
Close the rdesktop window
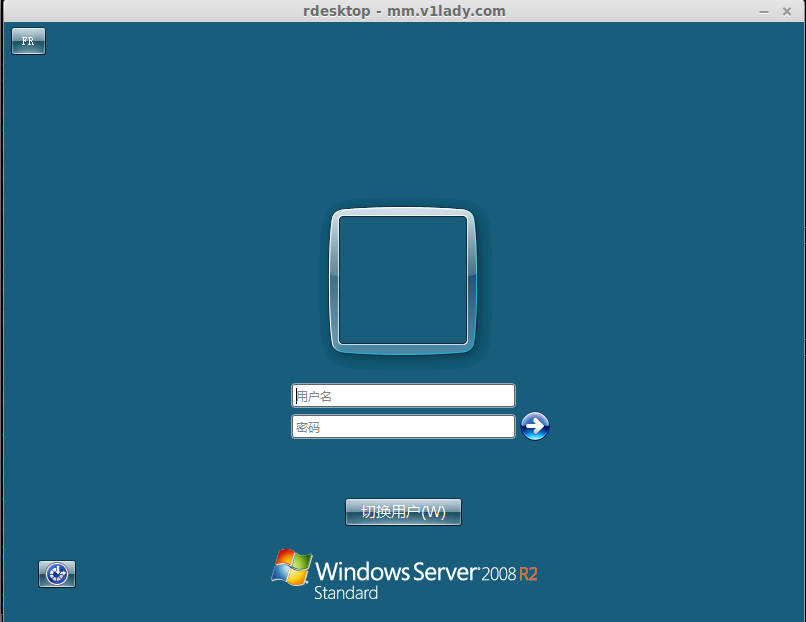(x=786, y=11)
